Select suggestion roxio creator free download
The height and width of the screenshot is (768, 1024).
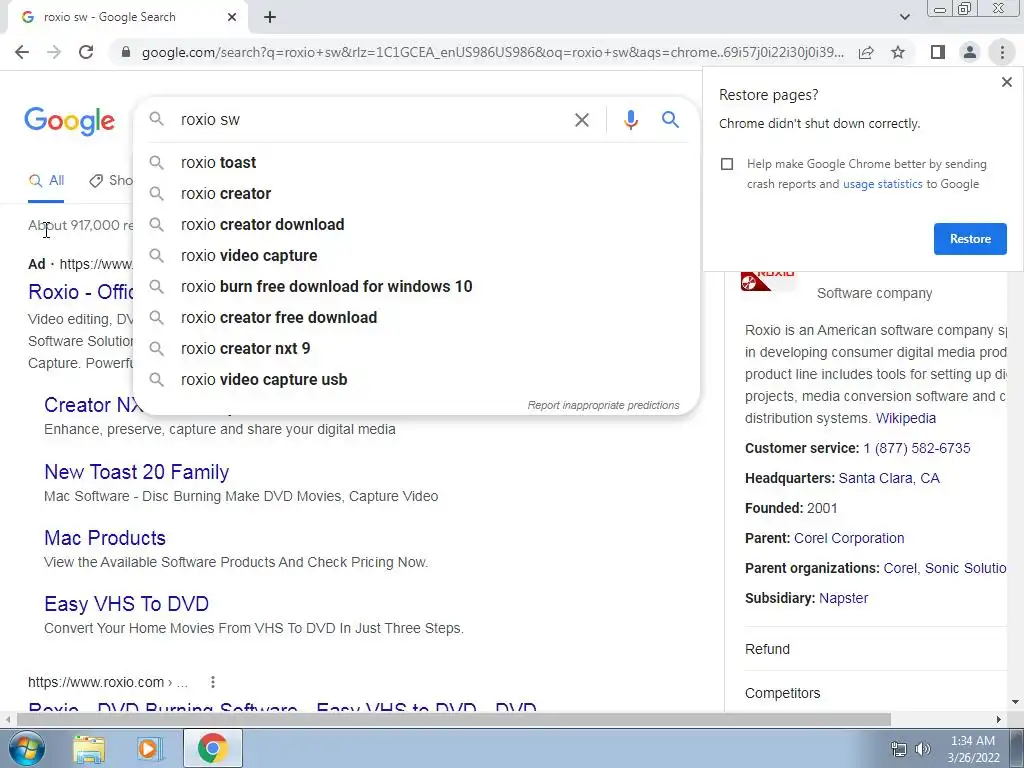417,317
